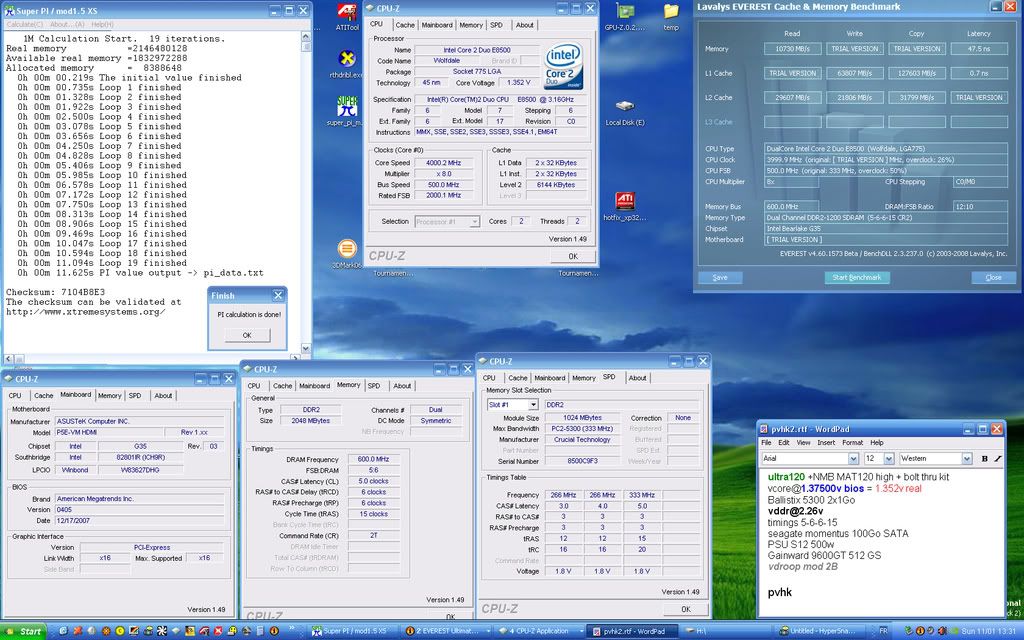Viewport: 1024px width, 640px height.
Task: Switch to Memory tab in top CPU-Z window
Action: coord(471,25)
